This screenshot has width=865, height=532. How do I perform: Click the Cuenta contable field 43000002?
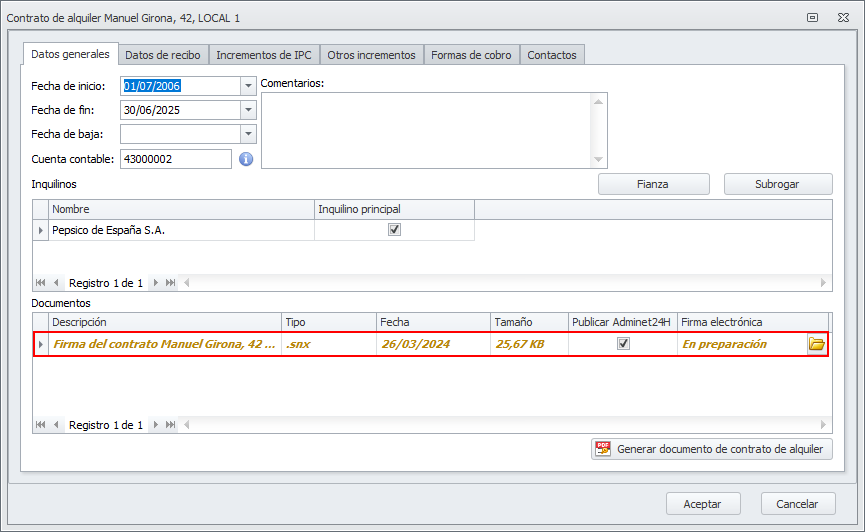[176, 159]
